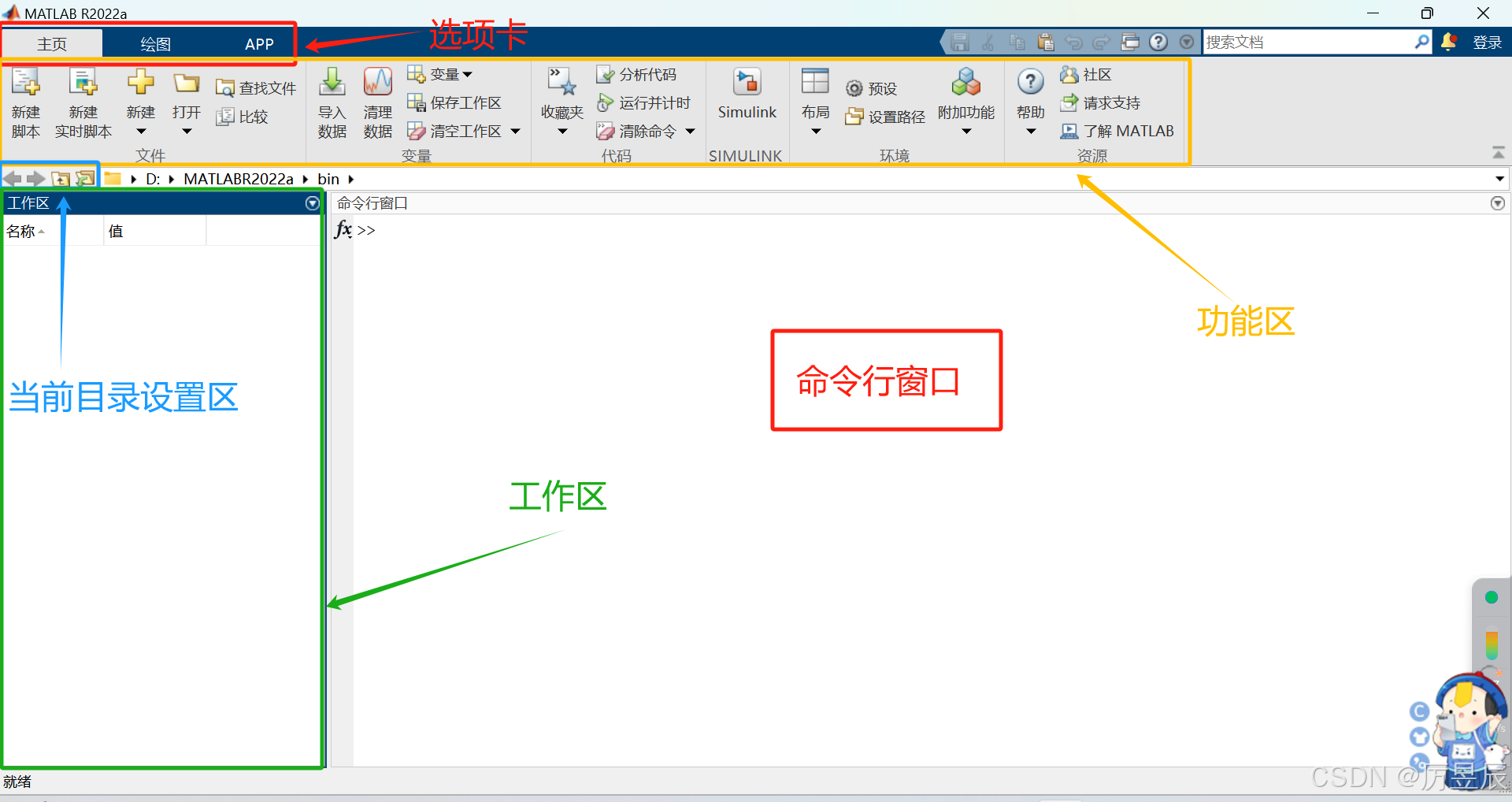Click the forward navigation arrow
This screenshot has height=802, width=1512.
tap(36, 179)
